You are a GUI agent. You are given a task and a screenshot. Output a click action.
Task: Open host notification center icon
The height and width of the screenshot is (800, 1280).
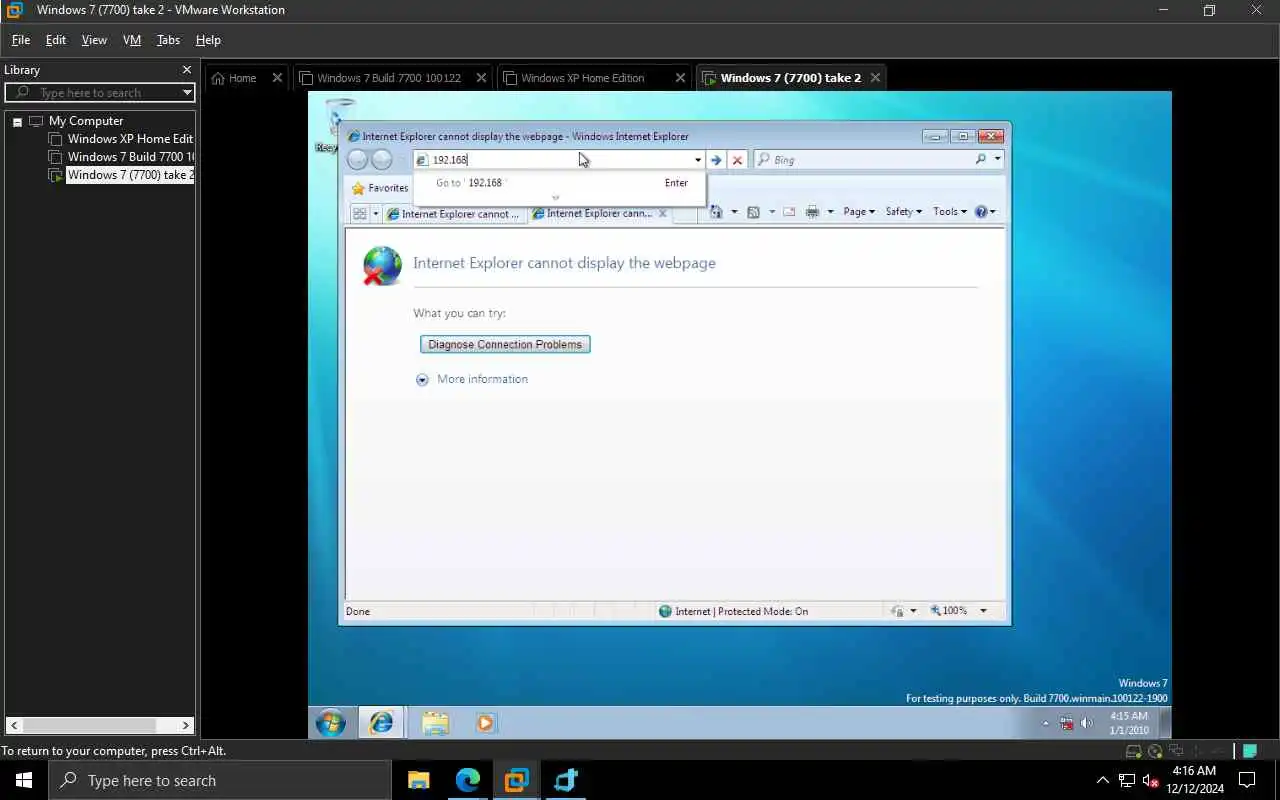click(x=1247, y=780)
